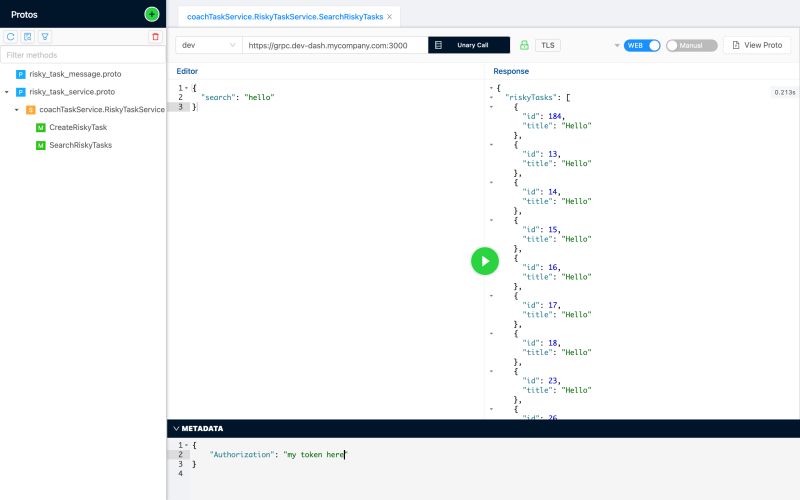Toggle the WEB switch
800x500 pixels.
pyautogui.click(x=642, y=45)
